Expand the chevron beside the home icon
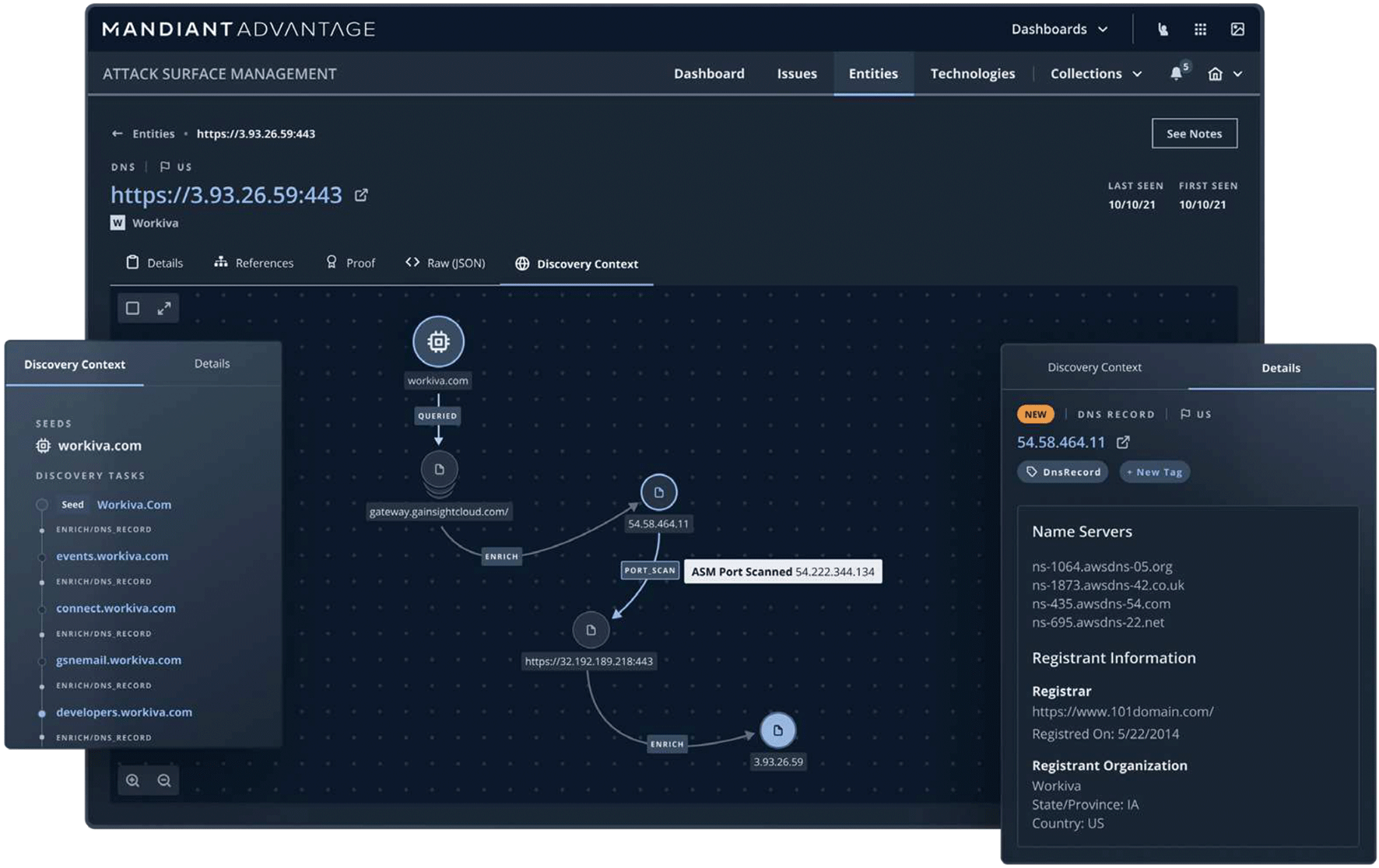 click(1238, 74)
